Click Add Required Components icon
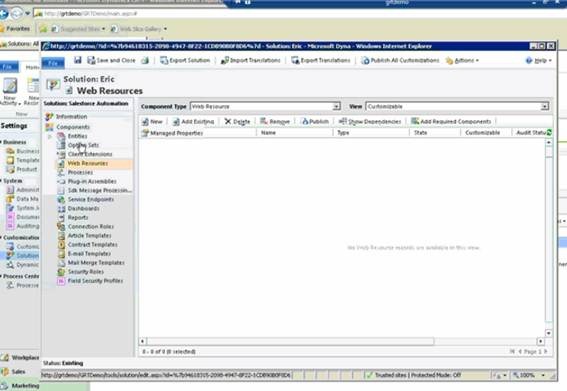The width and height of the screenshot is (567, 391). (x=415, y=121)
